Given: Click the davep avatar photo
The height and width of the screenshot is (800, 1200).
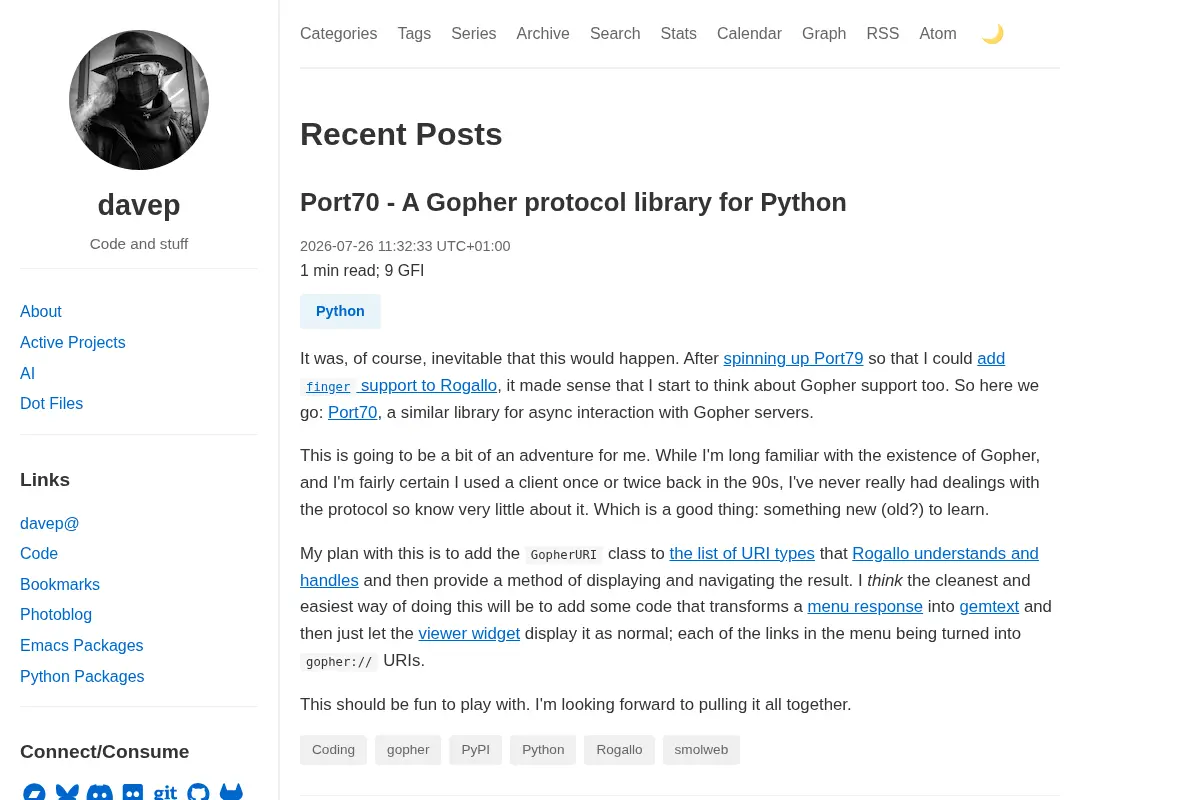Looking at the screenshot, I should pos(139,100).
